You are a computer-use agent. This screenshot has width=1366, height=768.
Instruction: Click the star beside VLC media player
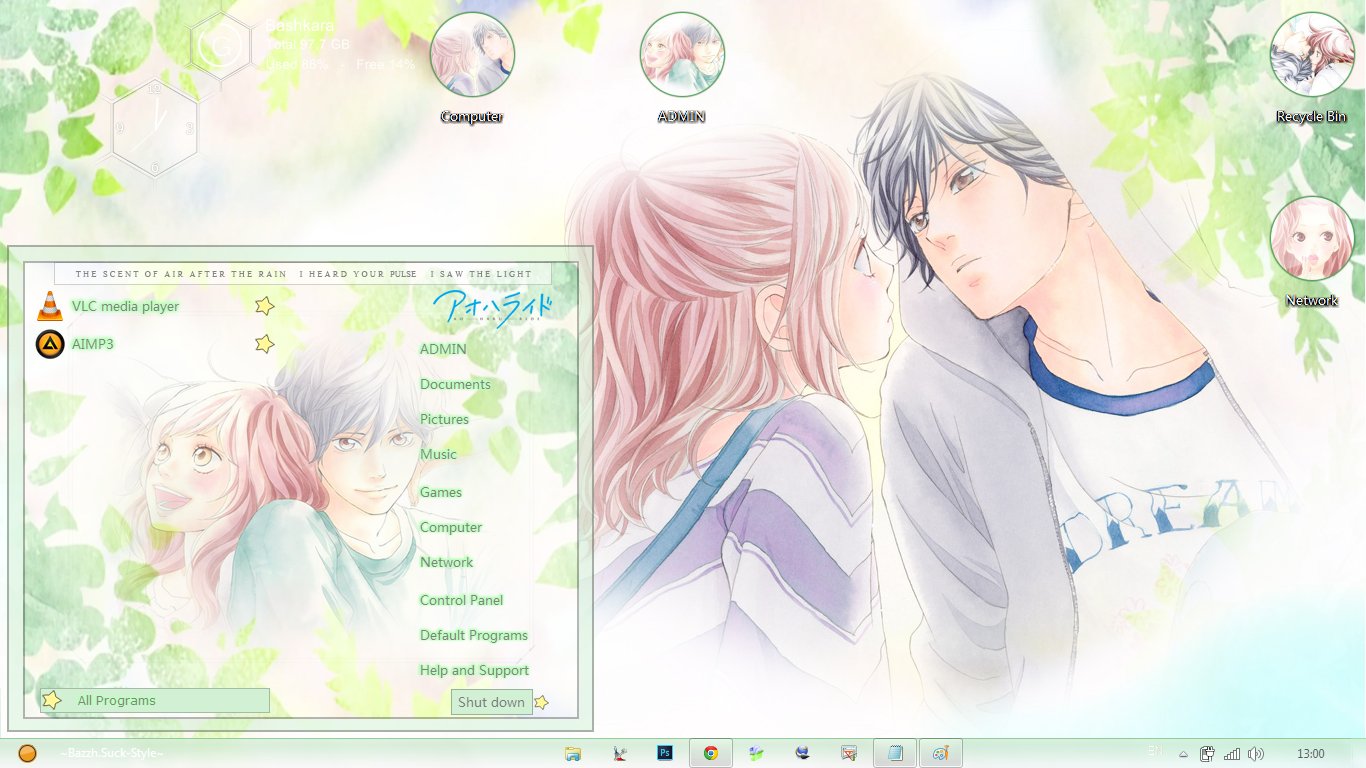265,306
